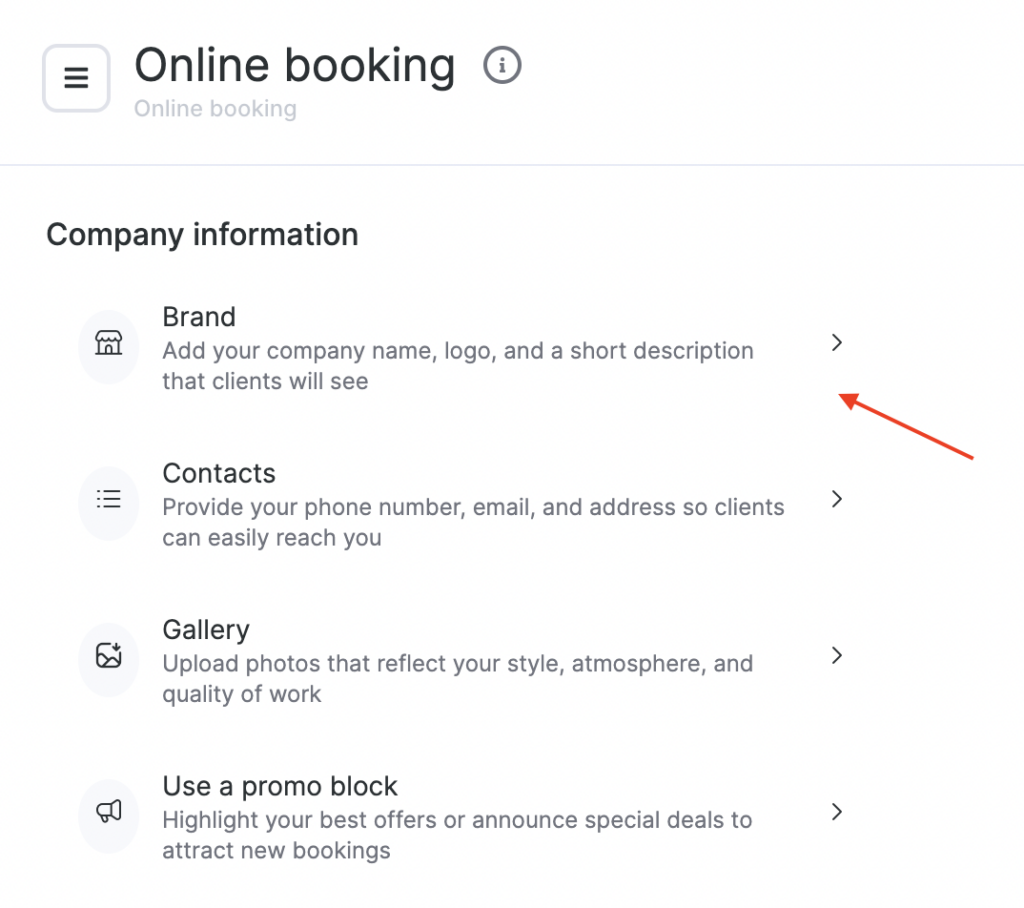Click the promo description about highlighting best offers

[x=457, y=835]
